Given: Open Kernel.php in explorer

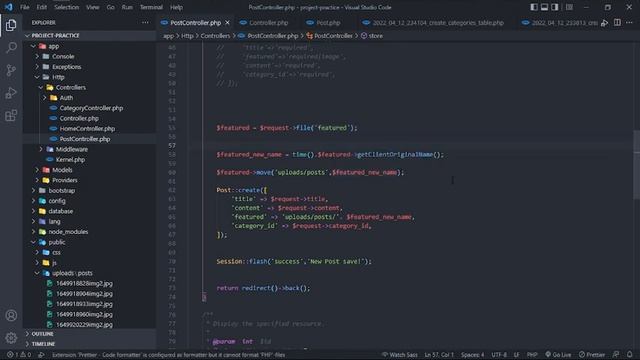Looking at the screenshot, I should point(70,160).
